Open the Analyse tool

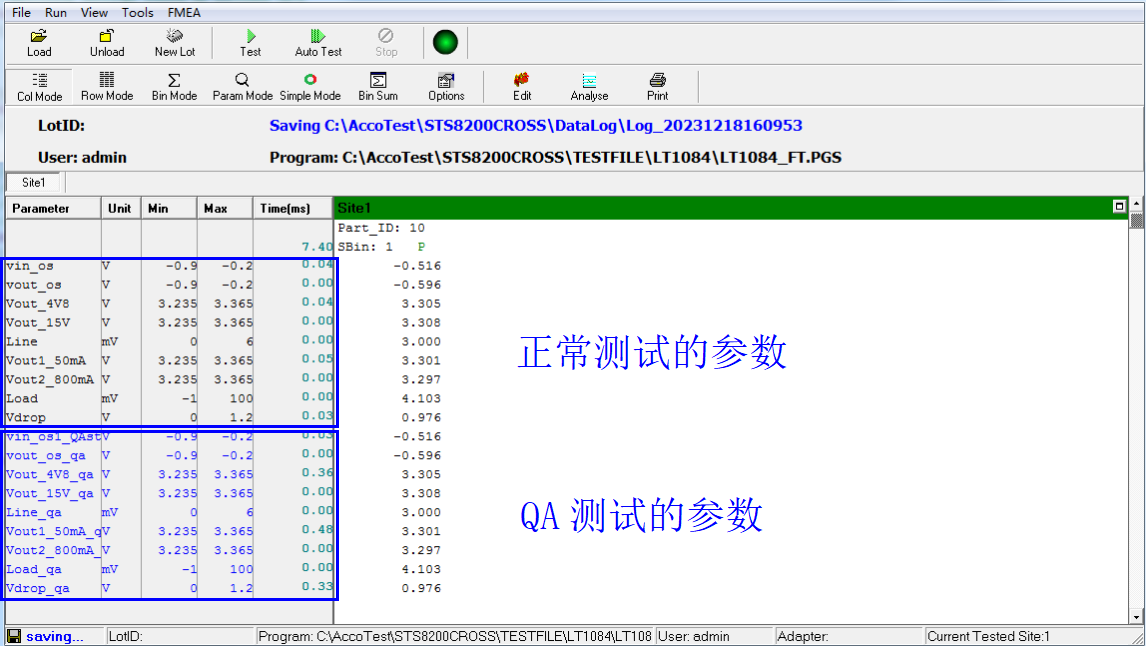pyautogui.click(x=589, y=86)
